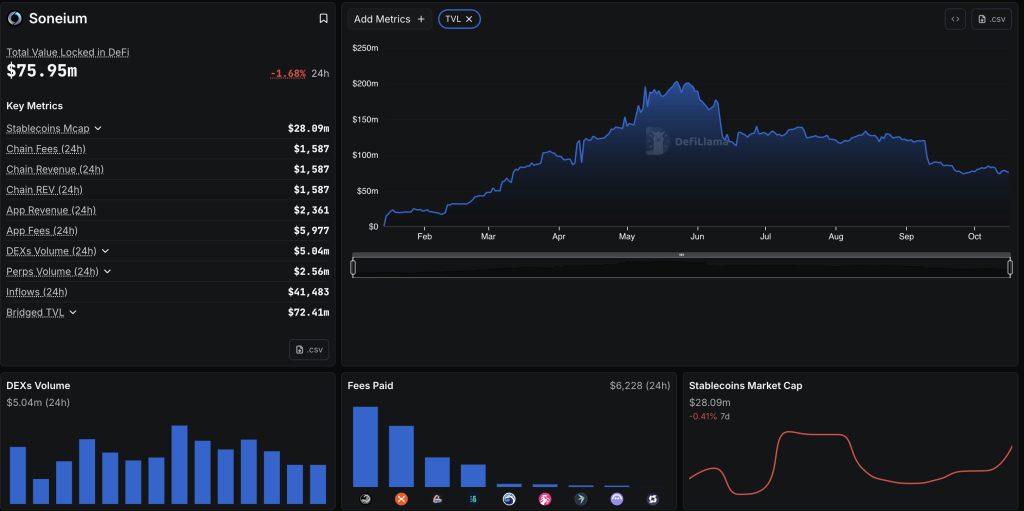Remove the TVL metric chip
The image size is (1024, 511).
coord(470,19)
